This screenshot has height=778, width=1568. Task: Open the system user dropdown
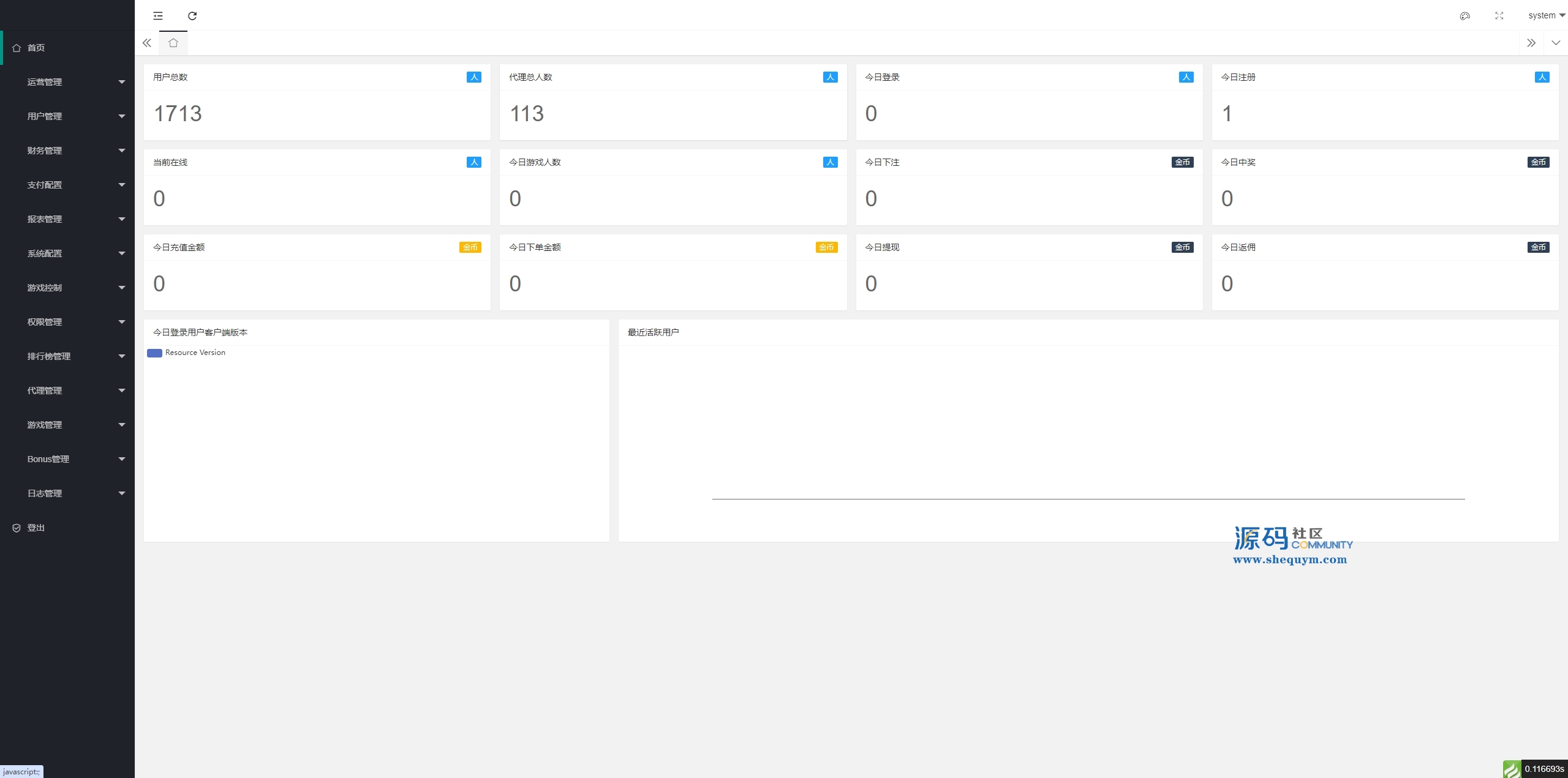click(1546, 16)
